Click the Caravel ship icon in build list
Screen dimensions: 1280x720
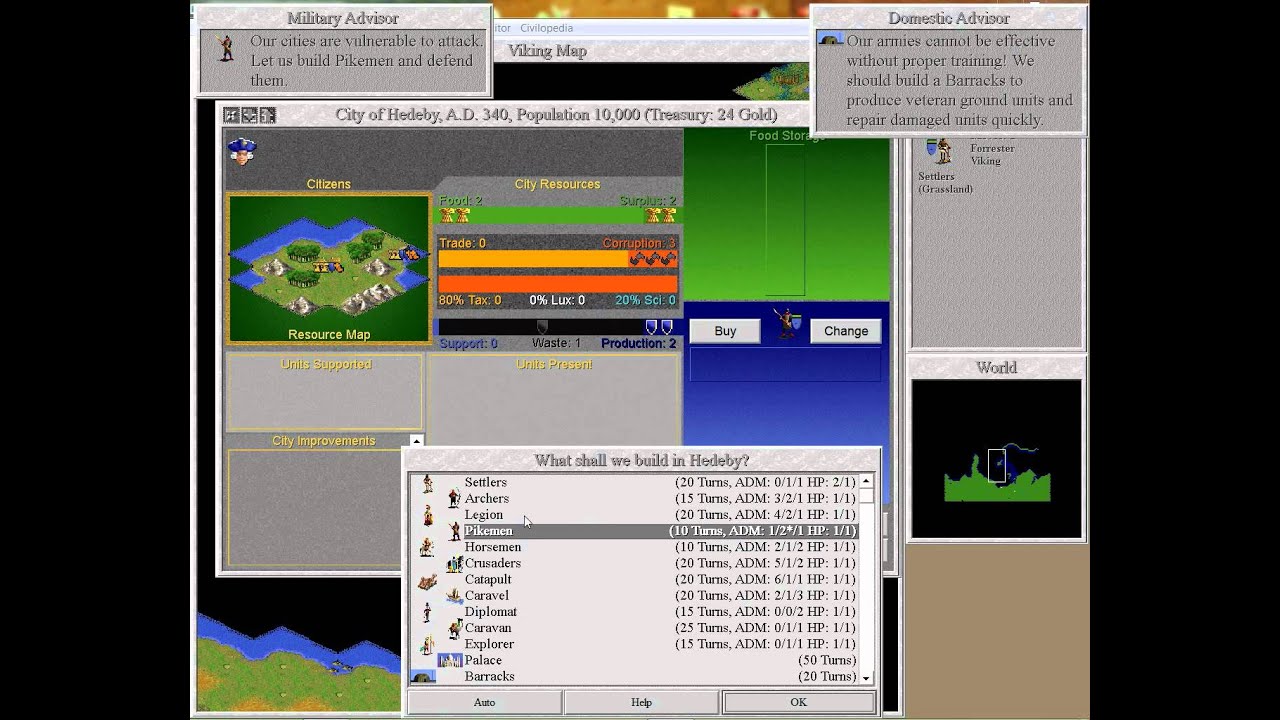point(454,596)
